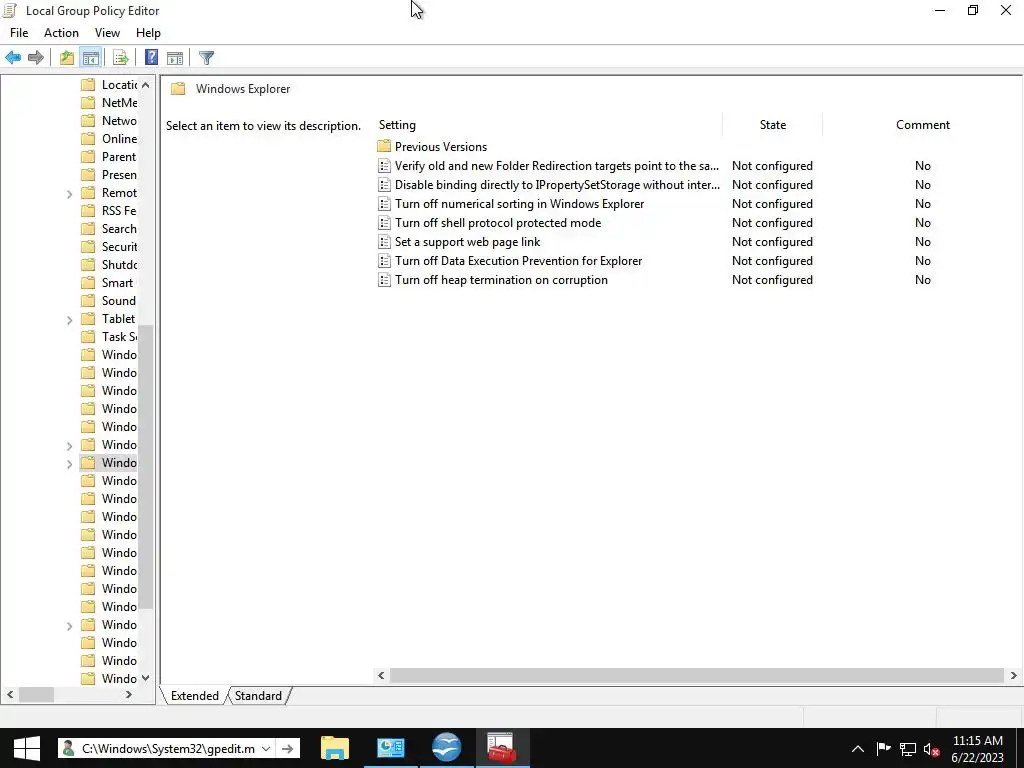Select the Locatic tree folder

pyautogui.click(x=109, y=85)
